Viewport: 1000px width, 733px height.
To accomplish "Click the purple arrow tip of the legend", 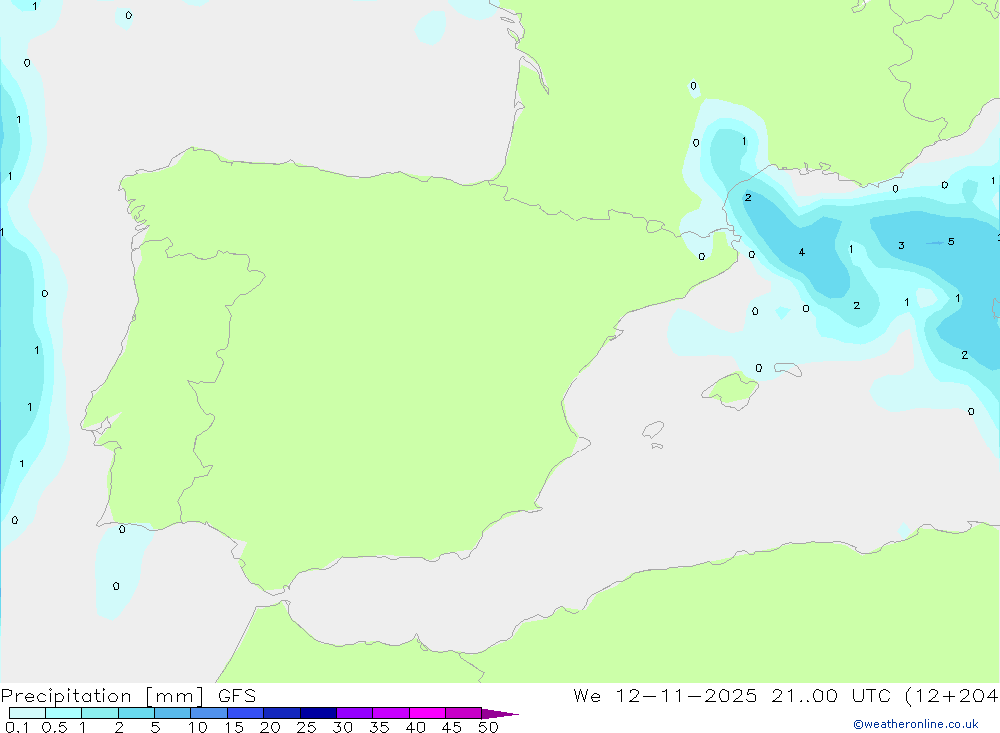I will point(500,713).
